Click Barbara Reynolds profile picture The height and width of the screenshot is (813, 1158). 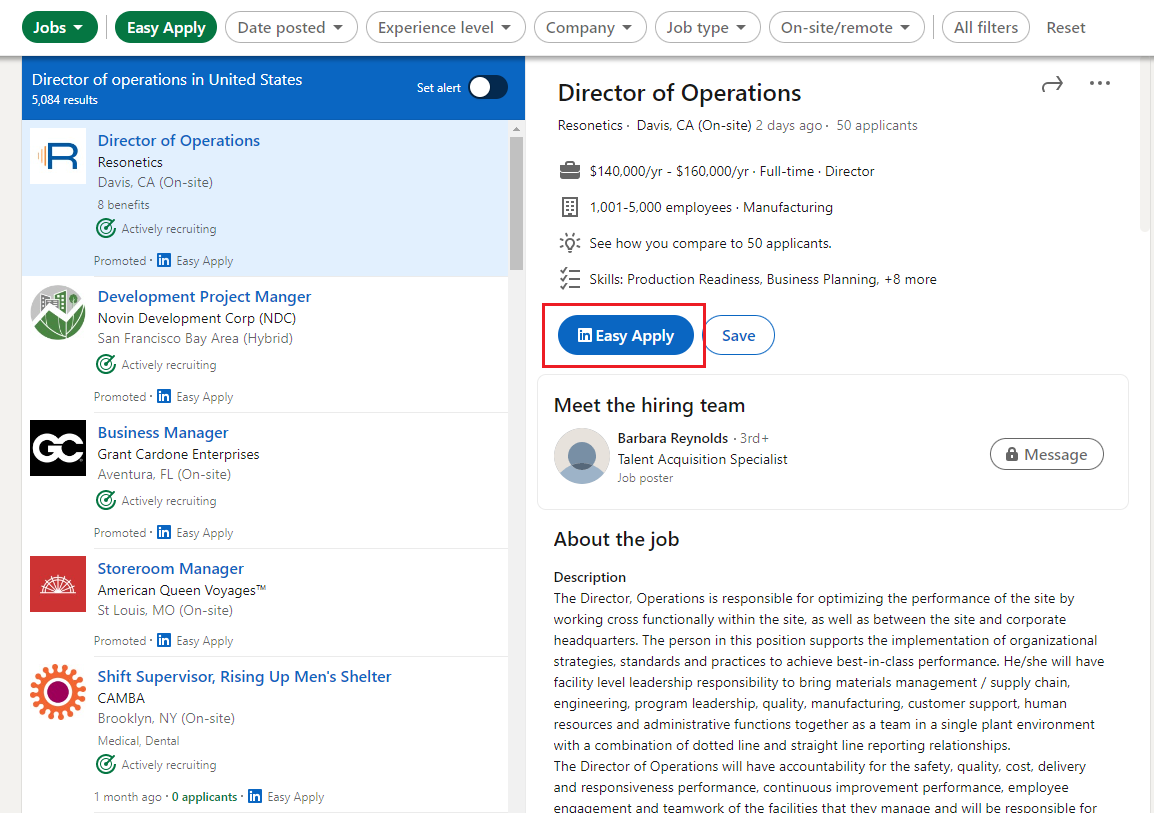click(581, 455)
